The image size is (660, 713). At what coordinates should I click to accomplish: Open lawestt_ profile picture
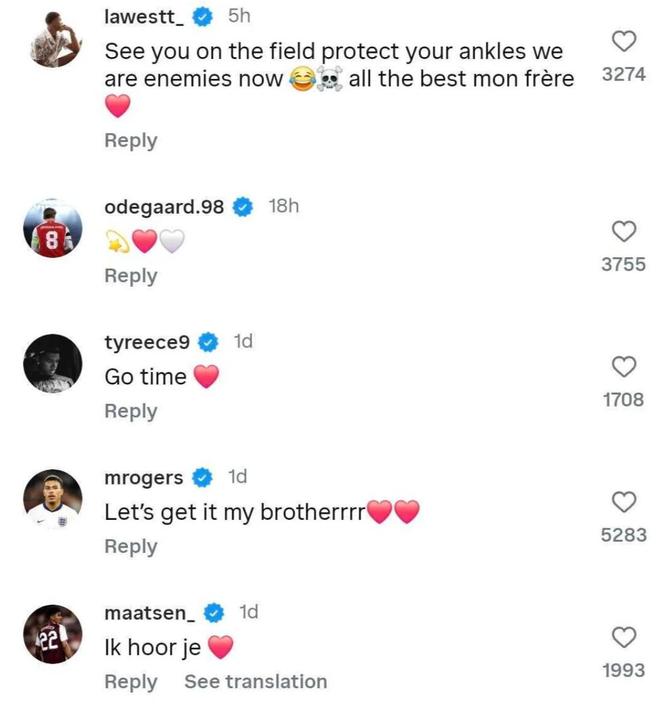(x=56, y=40)
